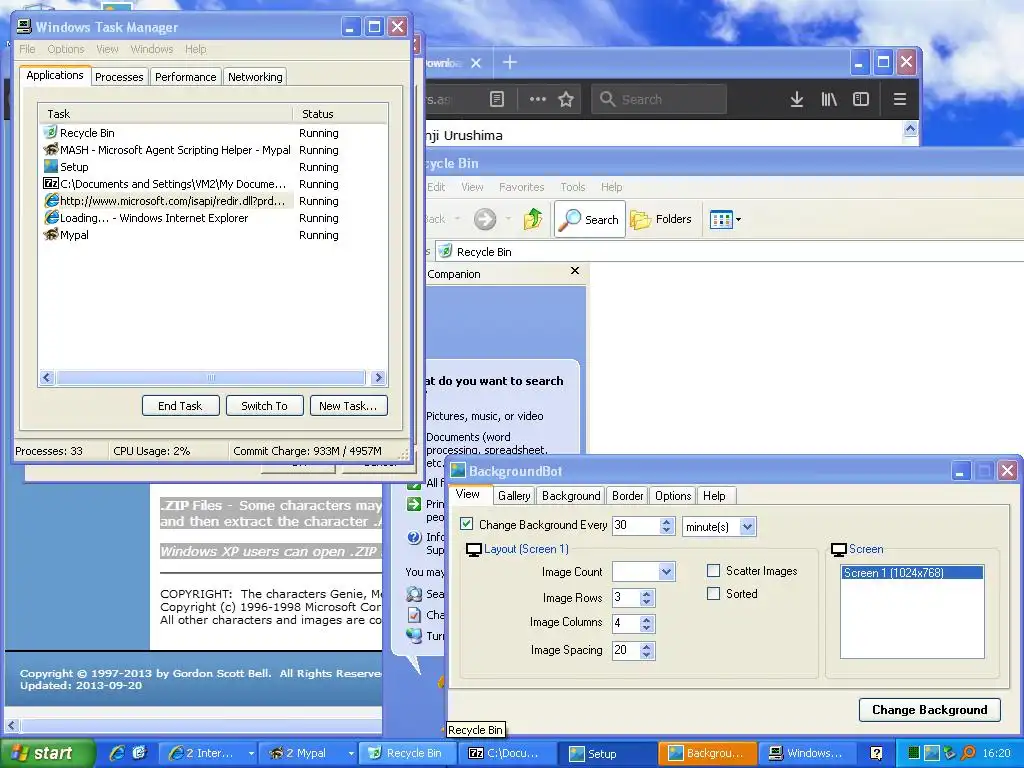Open the Task Manager Windows menu
The height and width of the screenshot is (768, 1024).
click(152, 49)
